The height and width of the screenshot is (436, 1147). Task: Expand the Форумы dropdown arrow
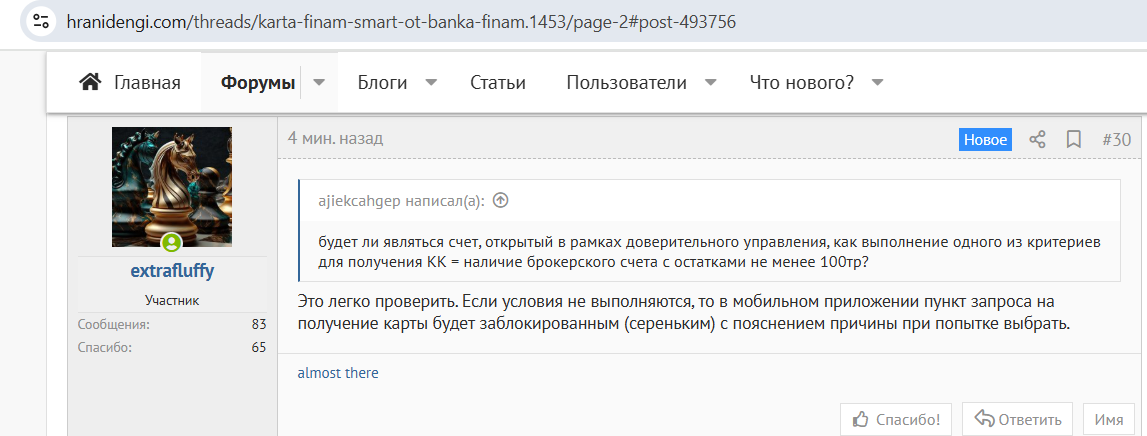319,83
